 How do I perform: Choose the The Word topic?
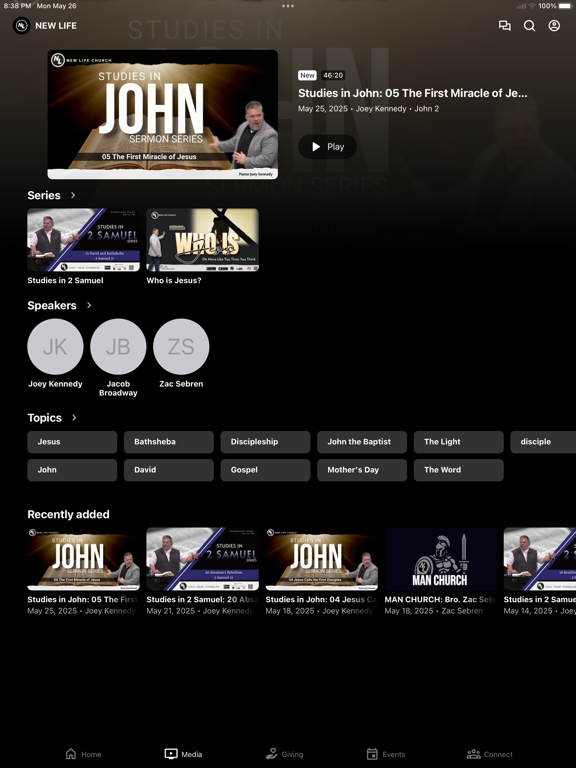(458, 470)
